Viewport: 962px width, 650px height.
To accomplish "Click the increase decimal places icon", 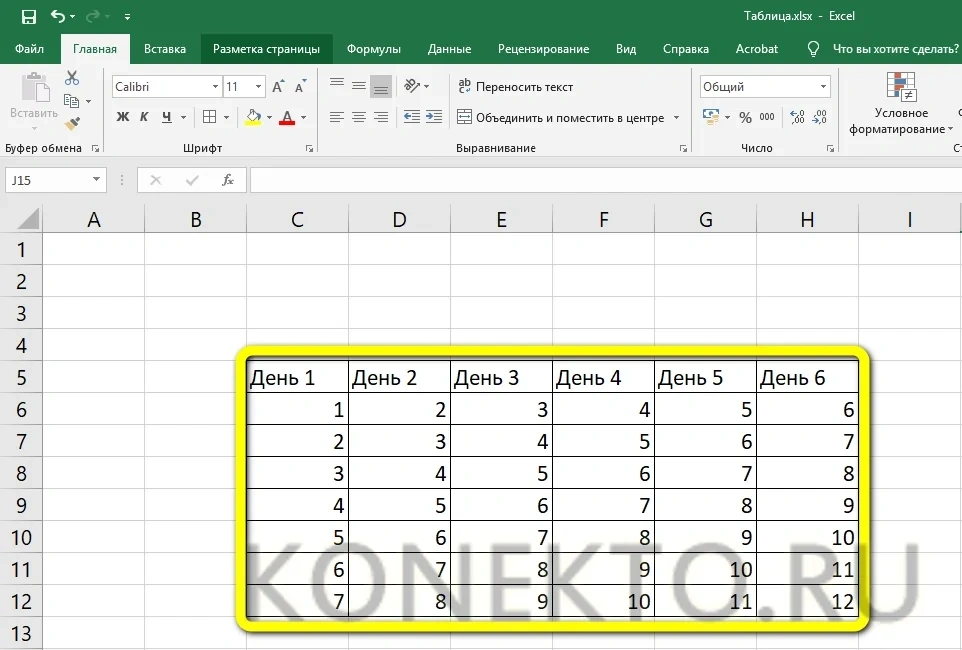I will 797,117.
